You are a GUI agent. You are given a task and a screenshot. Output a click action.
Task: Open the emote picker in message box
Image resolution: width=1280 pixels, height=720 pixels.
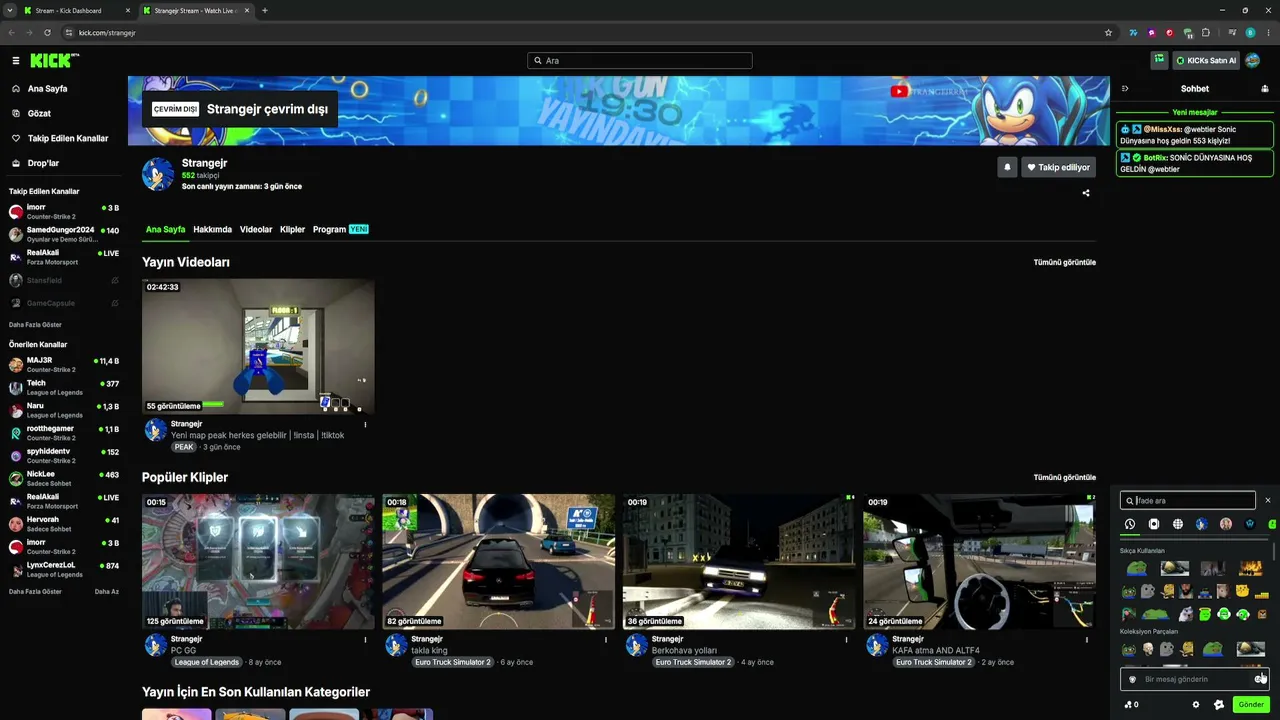[1260, 679]
